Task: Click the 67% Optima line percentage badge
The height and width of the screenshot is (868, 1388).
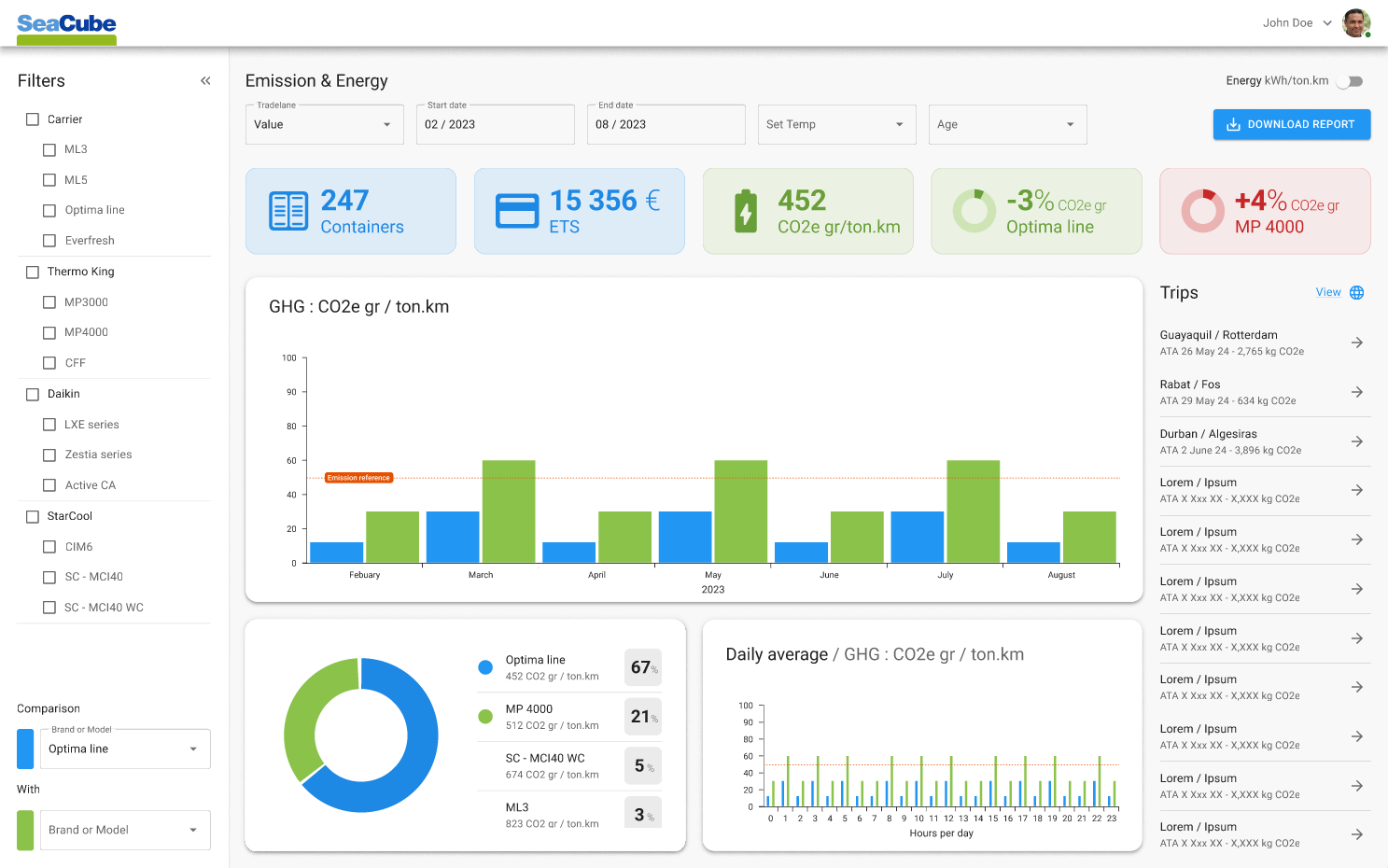Action: tap(643, 667)
